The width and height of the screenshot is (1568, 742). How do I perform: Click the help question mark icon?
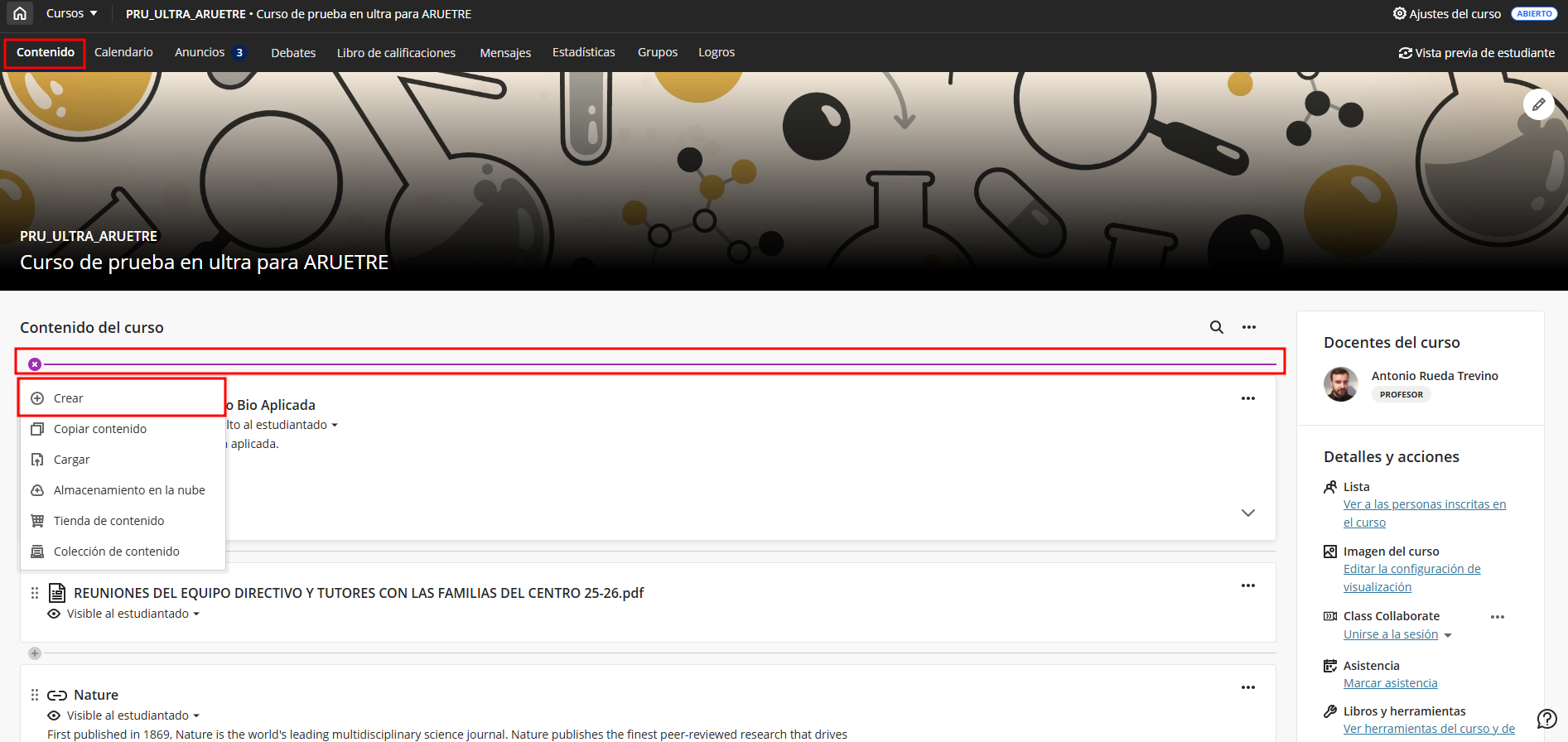click(1546, 718)
